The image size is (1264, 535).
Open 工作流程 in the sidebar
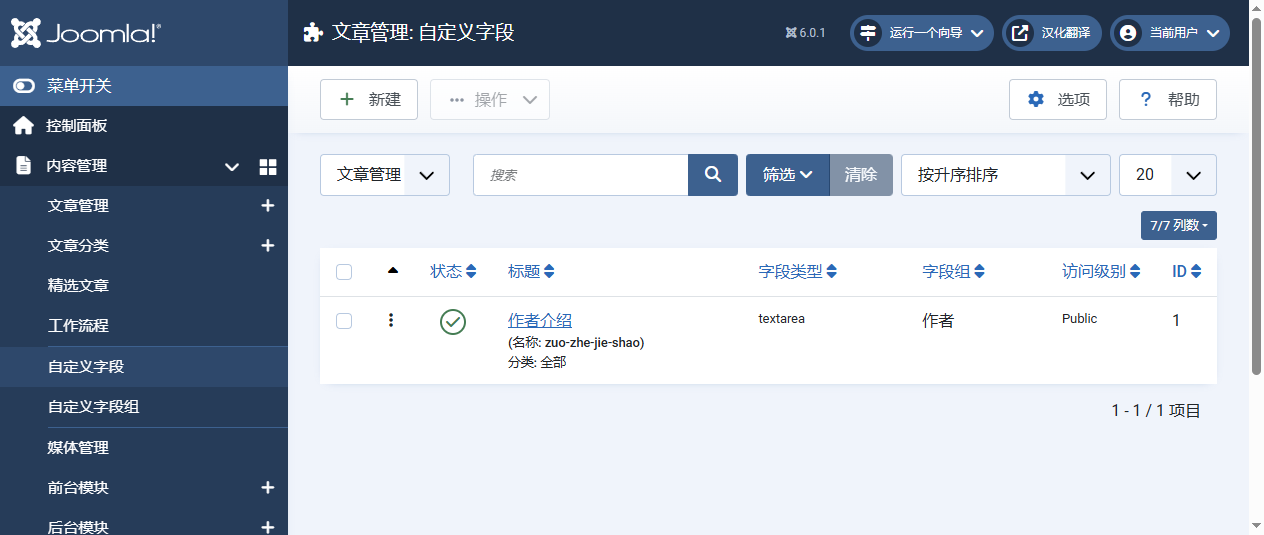click(x=78, y=326)
